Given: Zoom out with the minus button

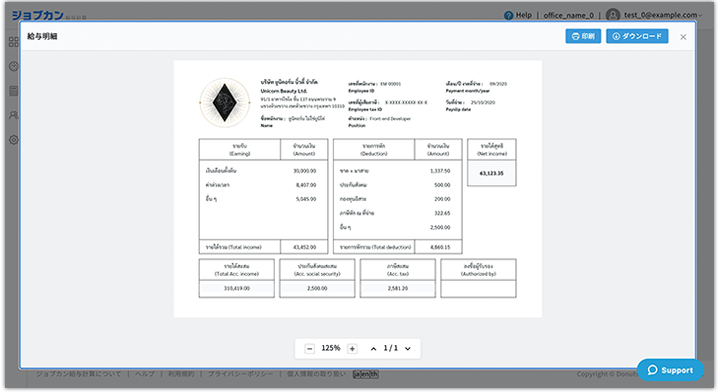Looking at the screenshot, I should [x=309, y=348].
